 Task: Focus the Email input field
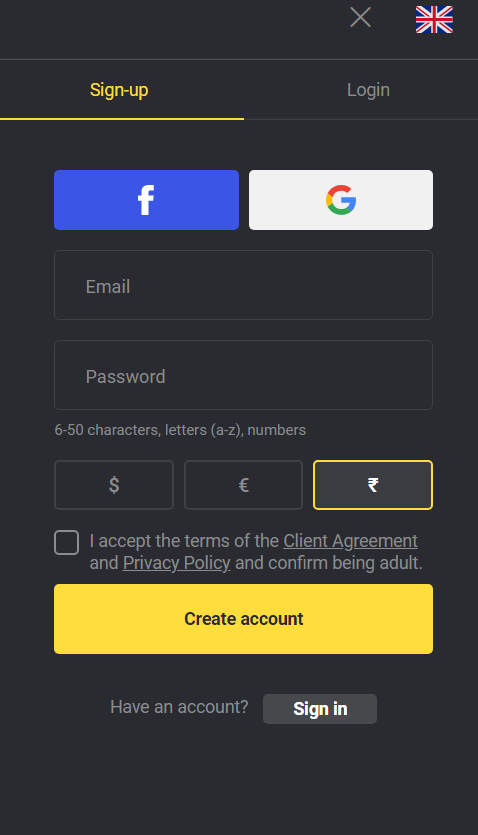coord(243,285)
